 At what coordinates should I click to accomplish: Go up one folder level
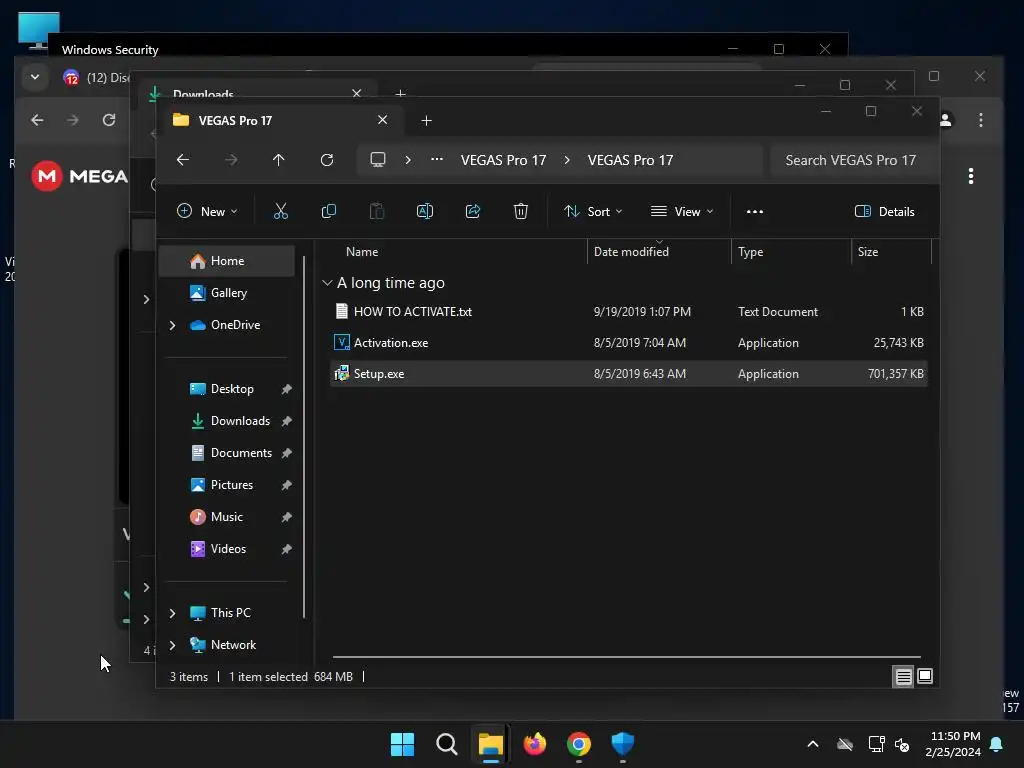coord(279,160)
